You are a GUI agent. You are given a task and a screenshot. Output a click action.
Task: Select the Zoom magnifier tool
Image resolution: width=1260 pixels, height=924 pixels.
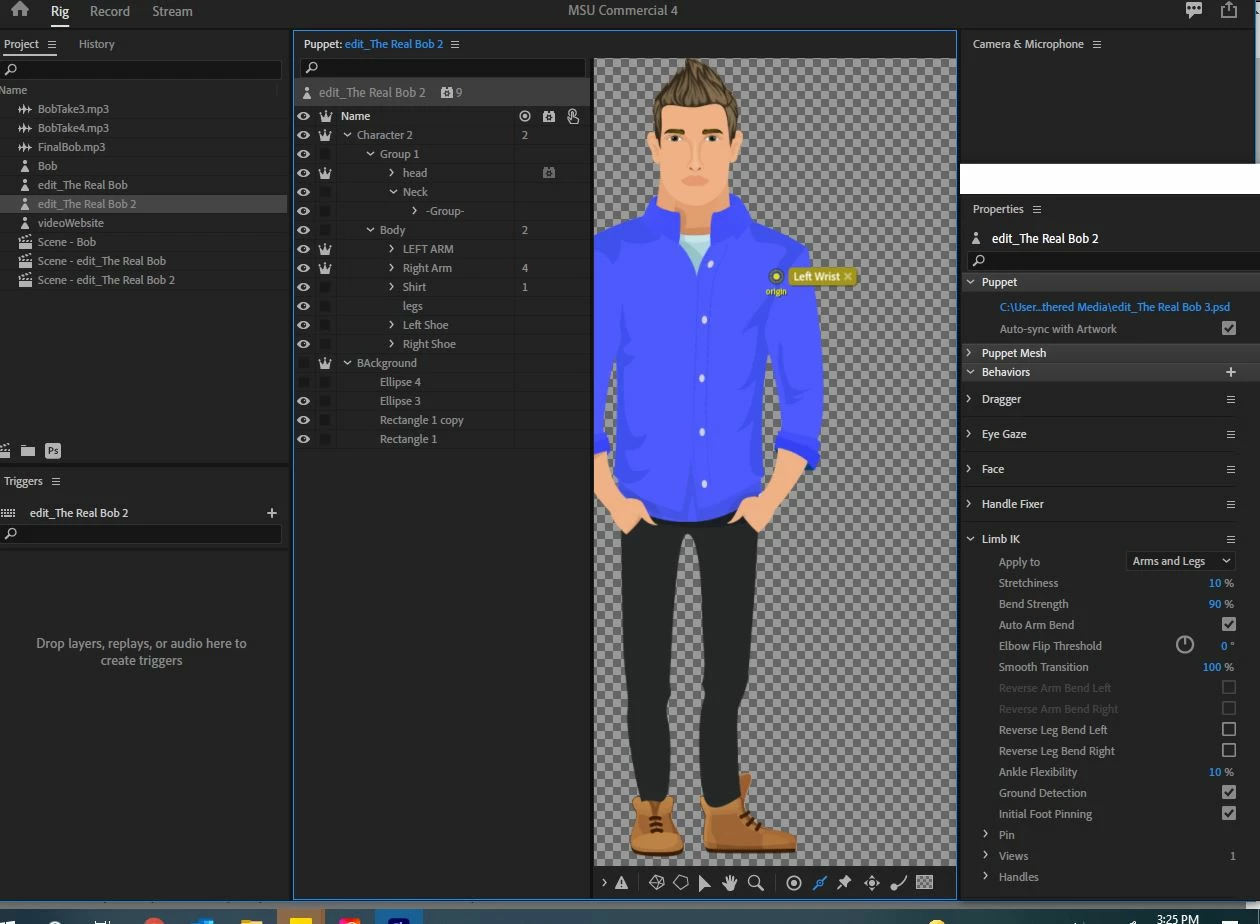756,883
